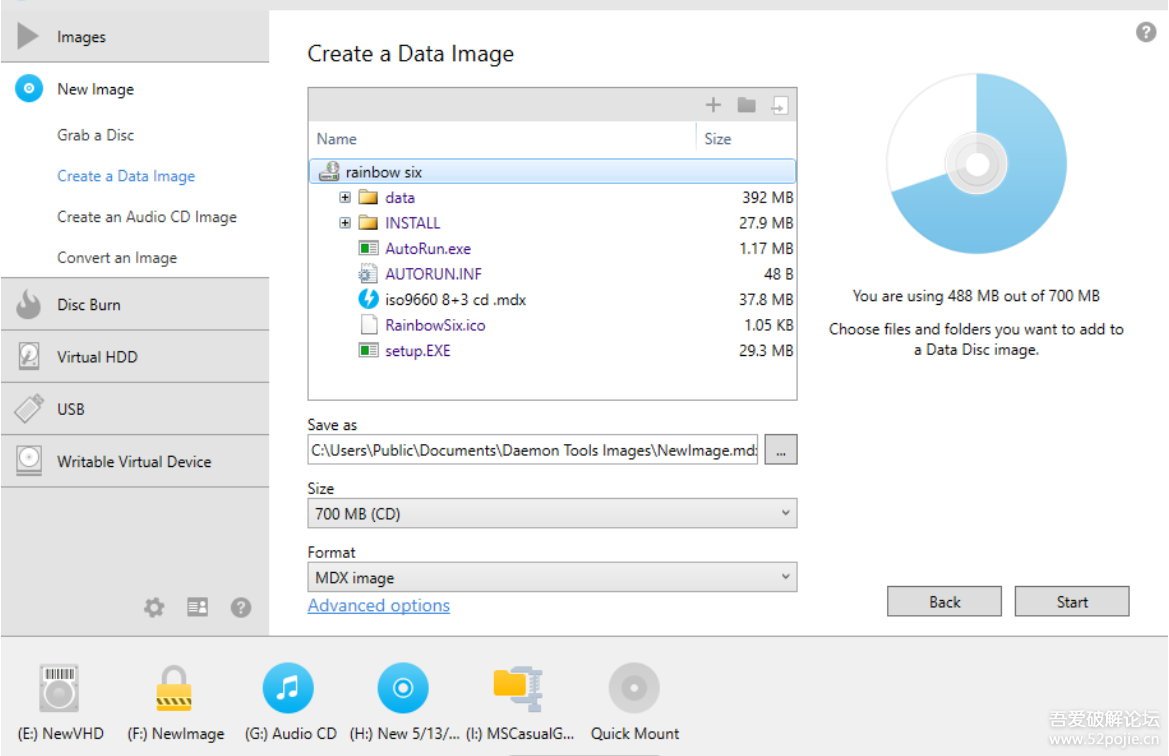
Task: Select the rainbow six root row
Action: tap(552, 171)
